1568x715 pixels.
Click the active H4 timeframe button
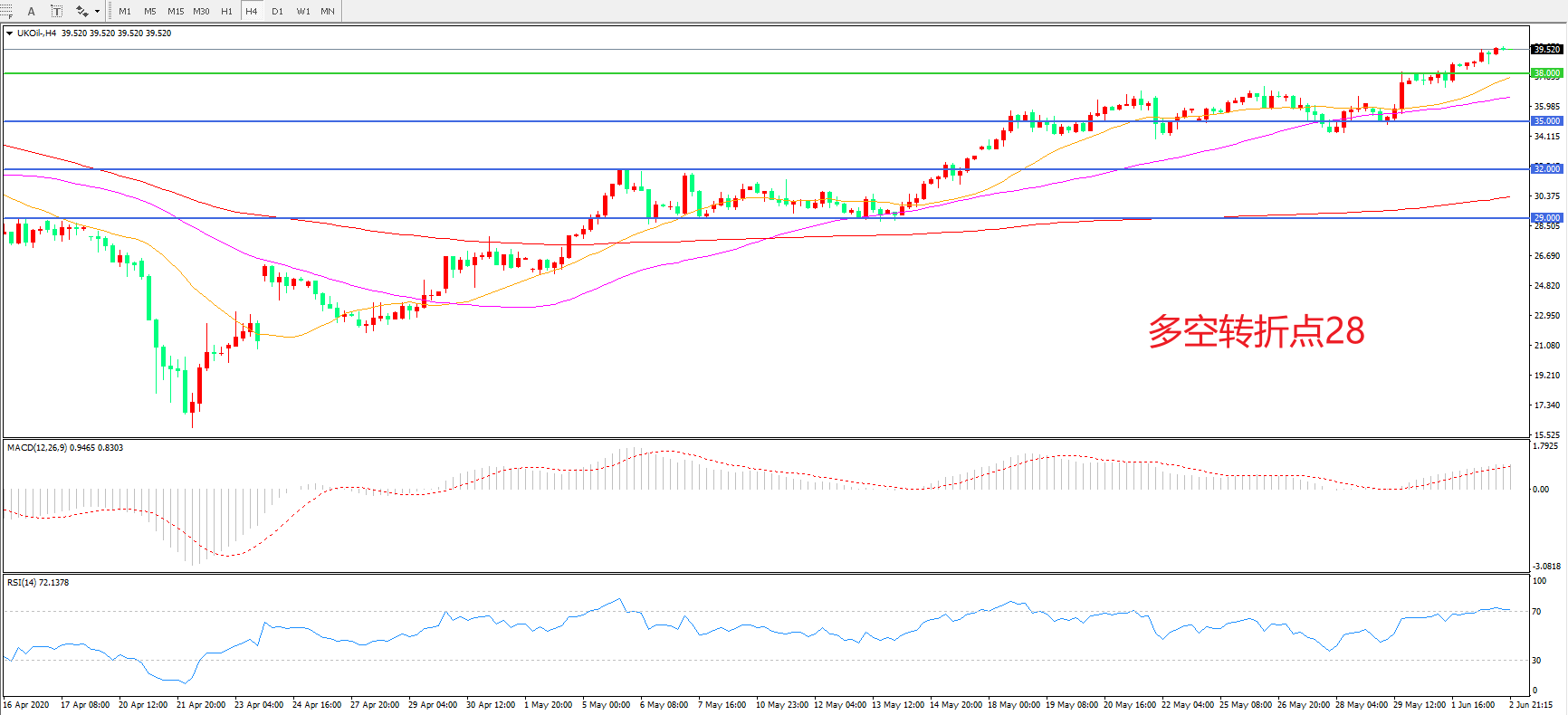coord(252,12)
